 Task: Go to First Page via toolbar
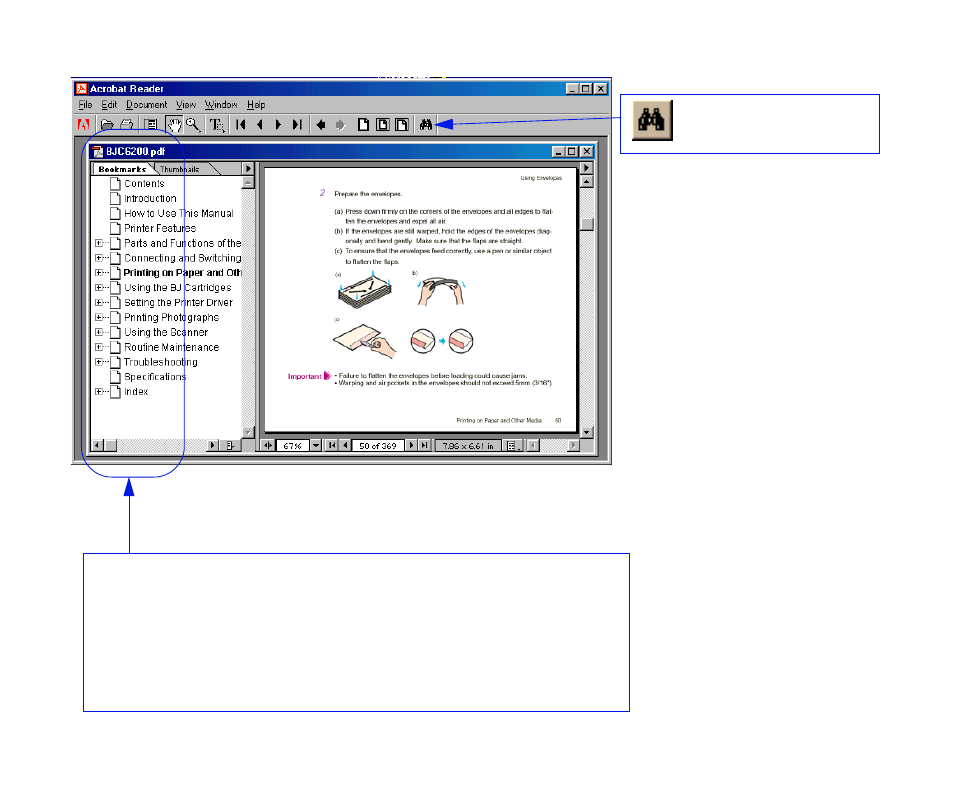(241, 125)
